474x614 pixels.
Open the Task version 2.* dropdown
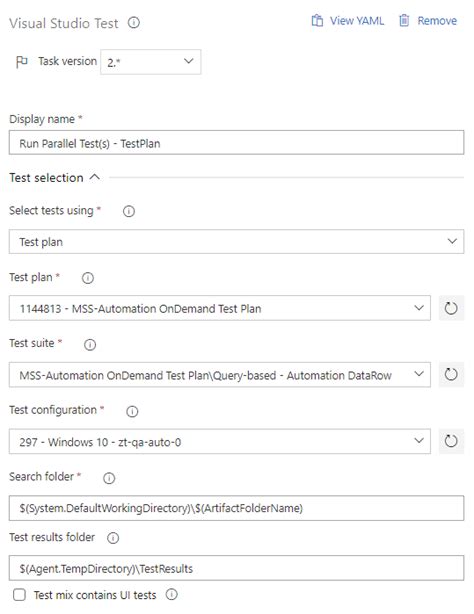click(151, 62)
